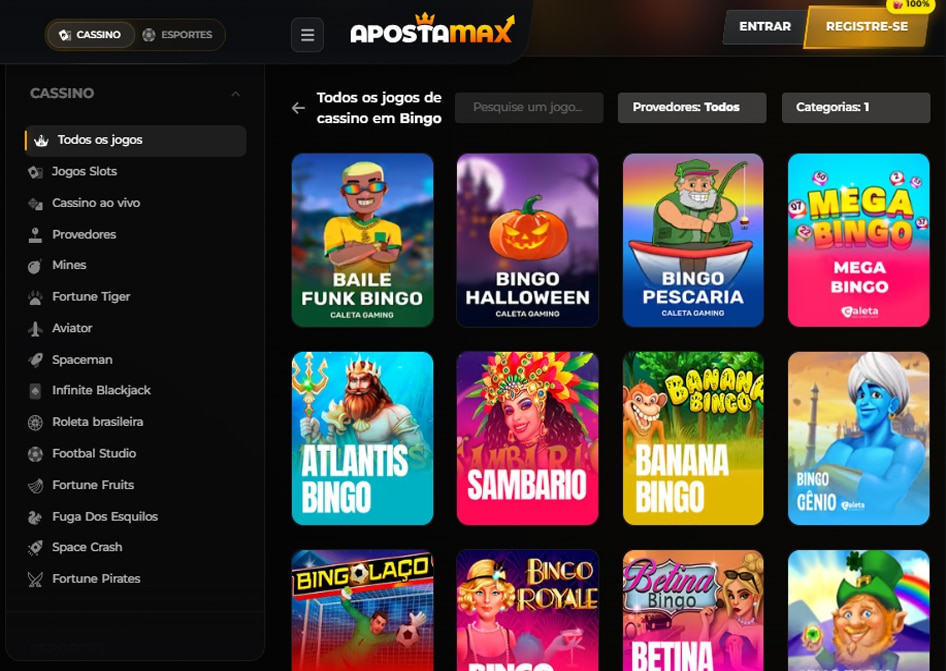The height and width of the screenshot is (671, 946).
Task: Click the Footbal Studio ball icon
Action: click(x=36, y=454)
